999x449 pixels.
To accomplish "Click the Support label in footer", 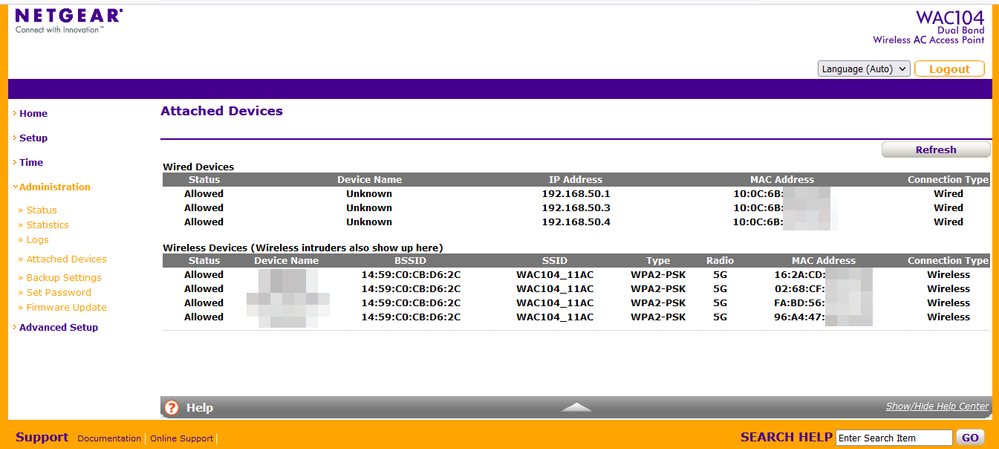I will 42,437.
